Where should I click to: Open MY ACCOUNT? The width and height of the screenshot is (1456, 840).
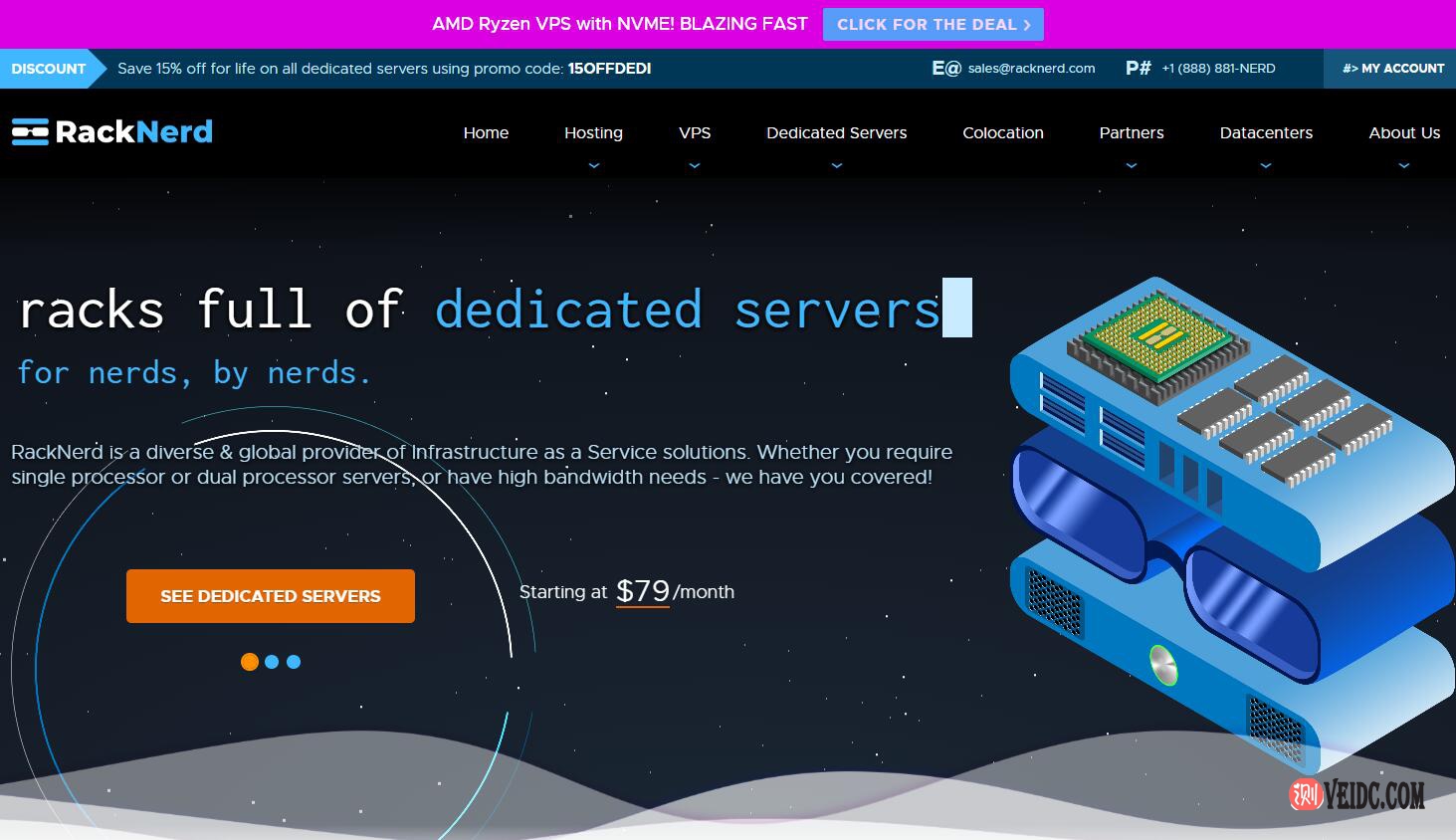pos(1392,69)
